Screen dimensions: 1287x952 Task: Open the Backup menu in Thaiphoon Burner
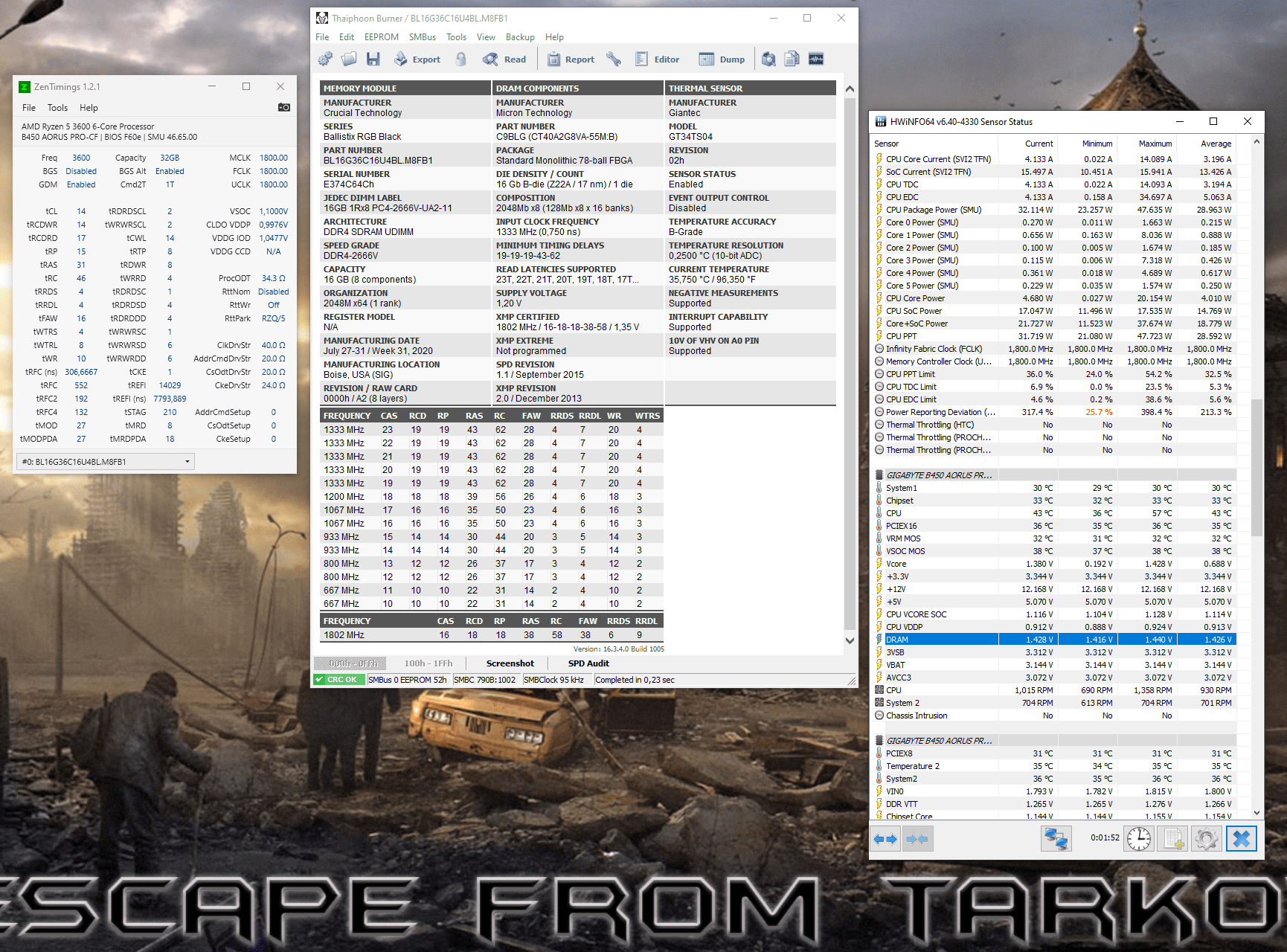[x=520, y=37]
